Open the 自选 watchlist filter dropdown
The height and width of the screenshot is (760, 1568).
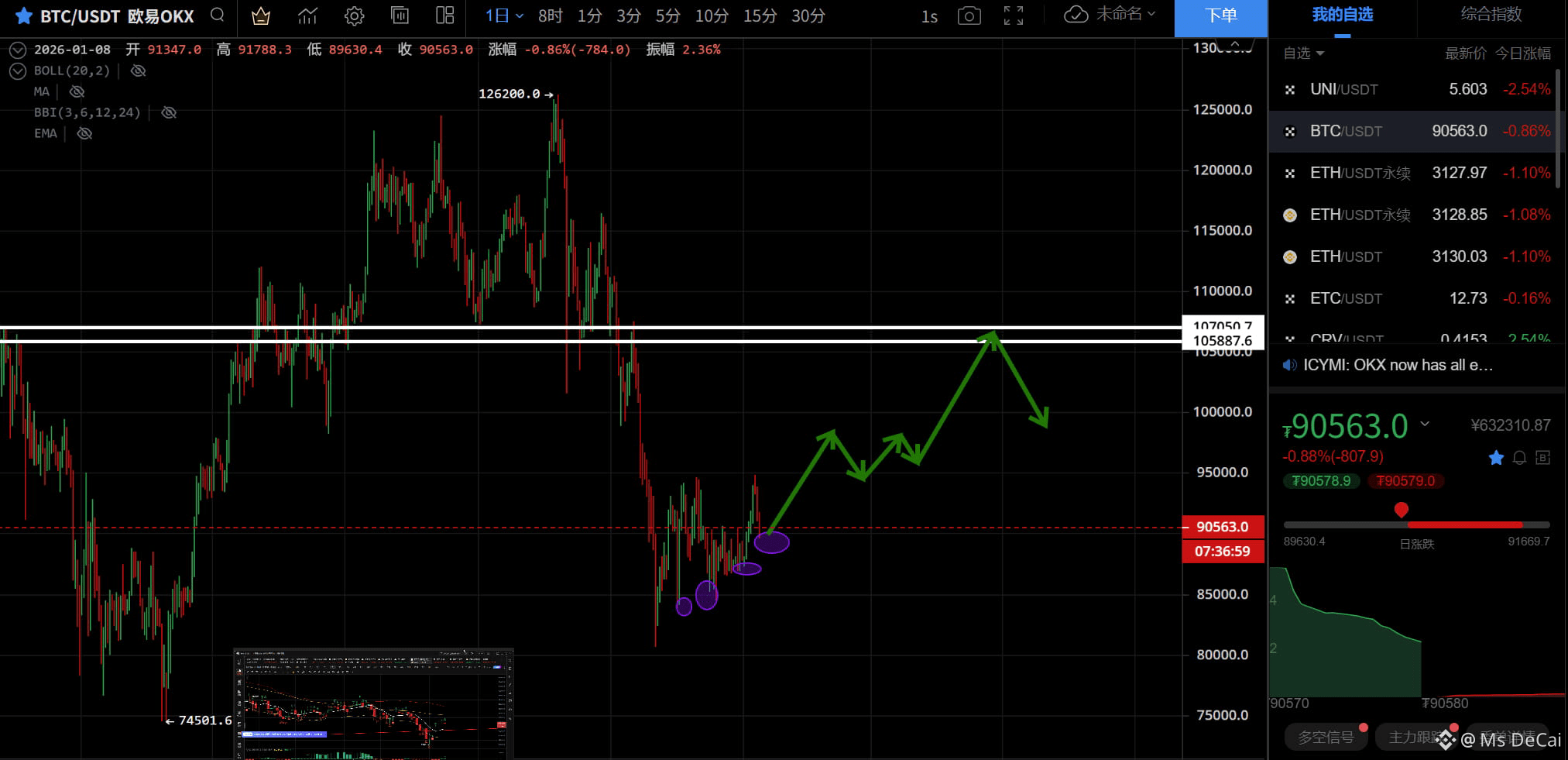pos(1304,53)
